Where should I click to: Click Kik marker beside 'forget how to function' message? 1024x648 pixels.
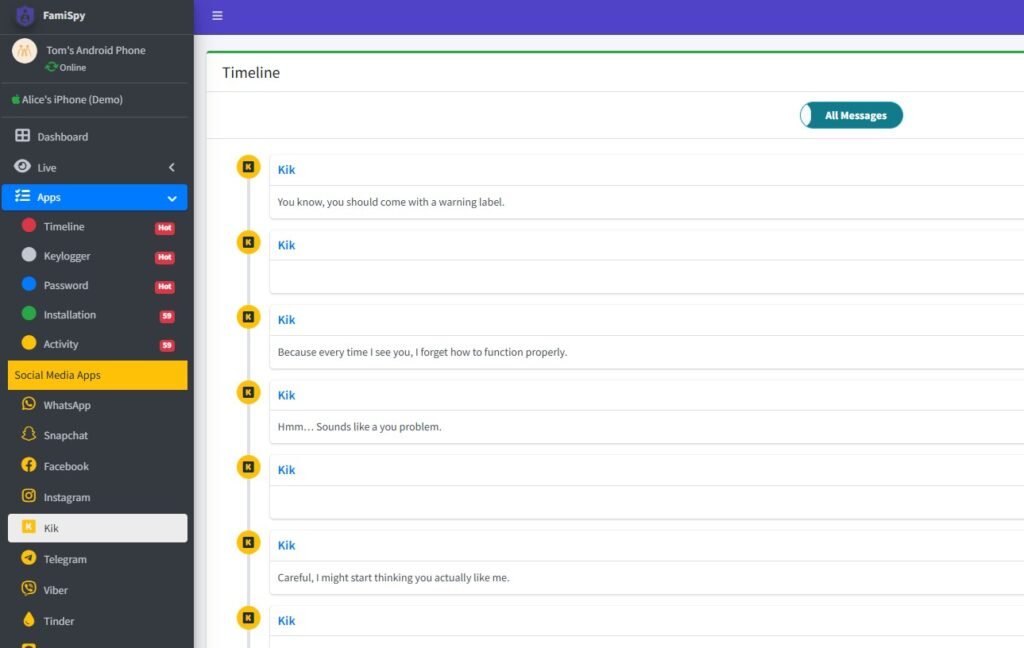pyautogui.click(x=248, y=317)
